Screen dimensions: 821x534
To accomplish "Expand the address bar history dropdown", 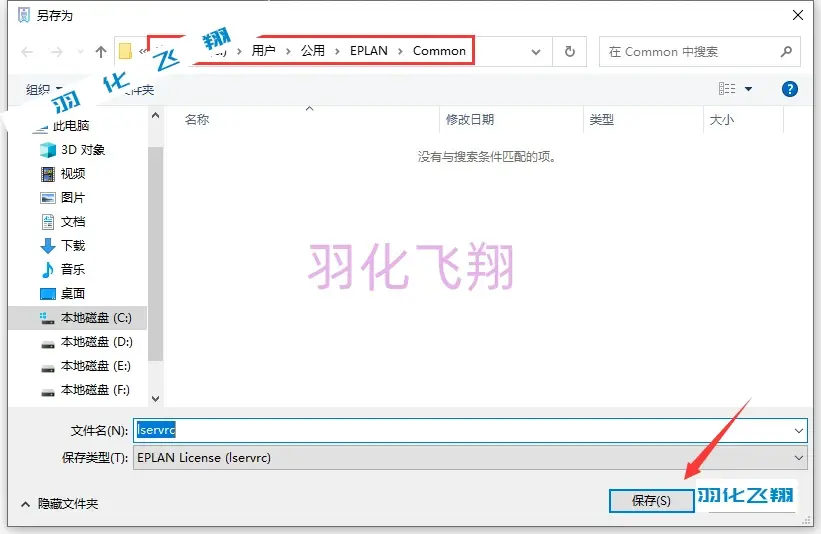I will tap(536, 51).
